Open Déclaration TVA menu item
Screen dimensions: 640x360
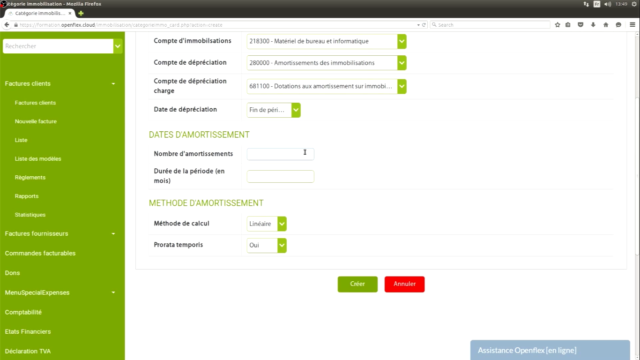pos(28,351)
